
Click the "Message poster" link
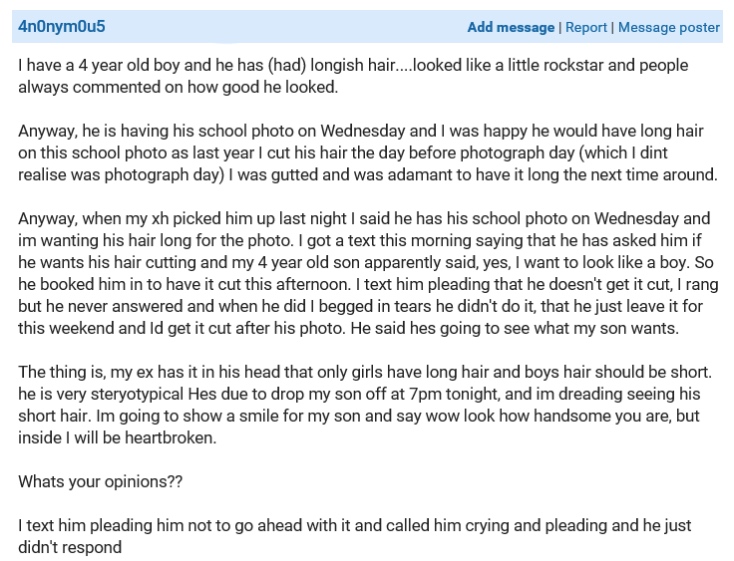point(668,28)
